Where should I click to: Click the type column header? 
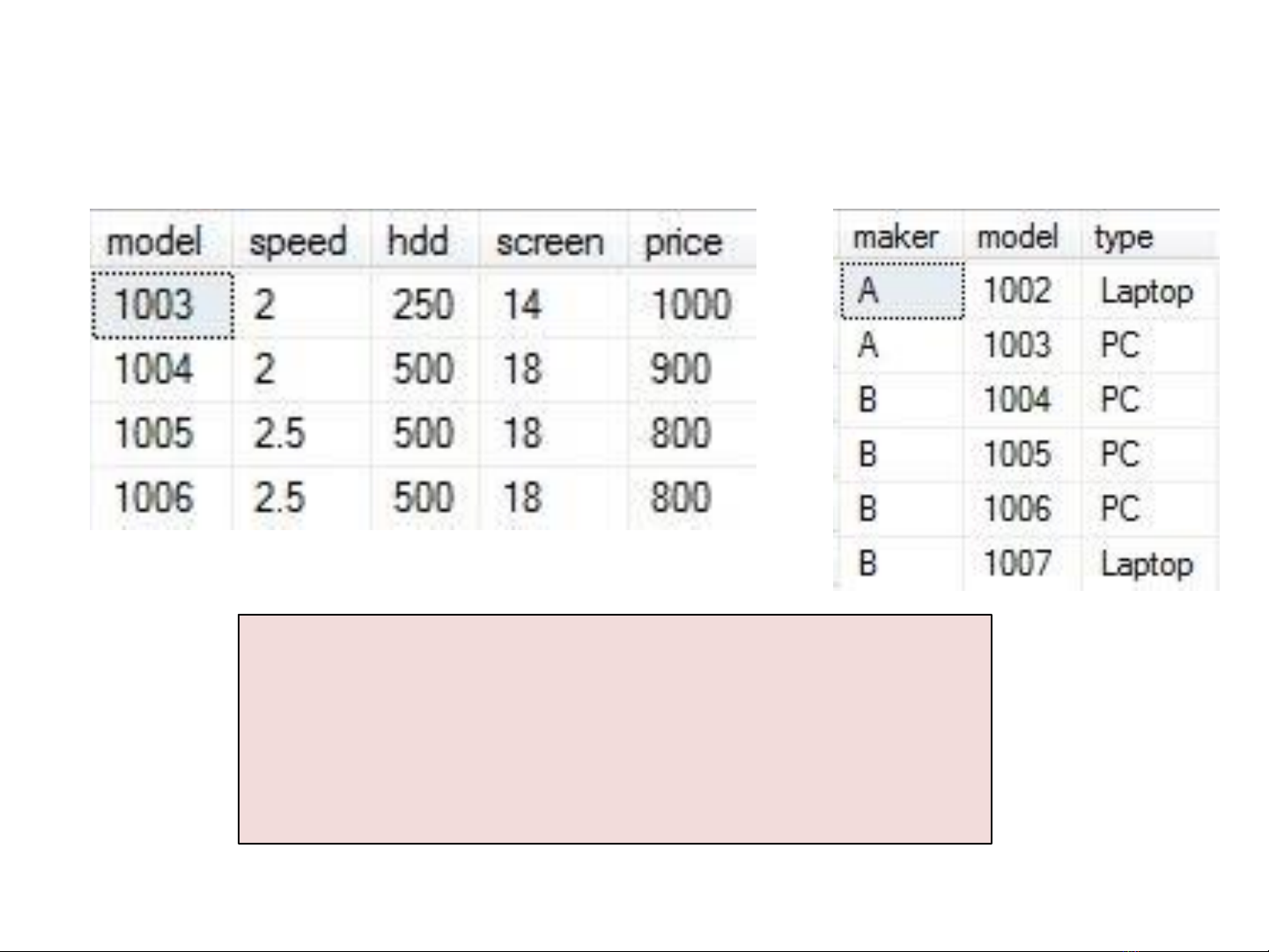tap(1124, 236)
